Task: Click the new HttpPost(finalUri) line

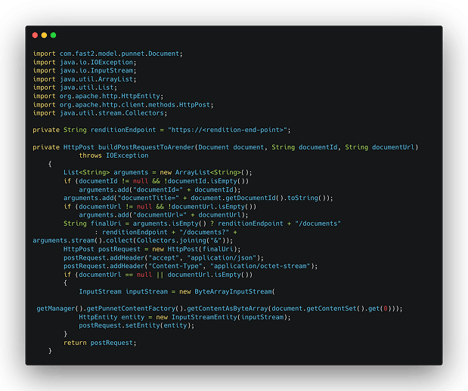Action: tap(152, 249)
